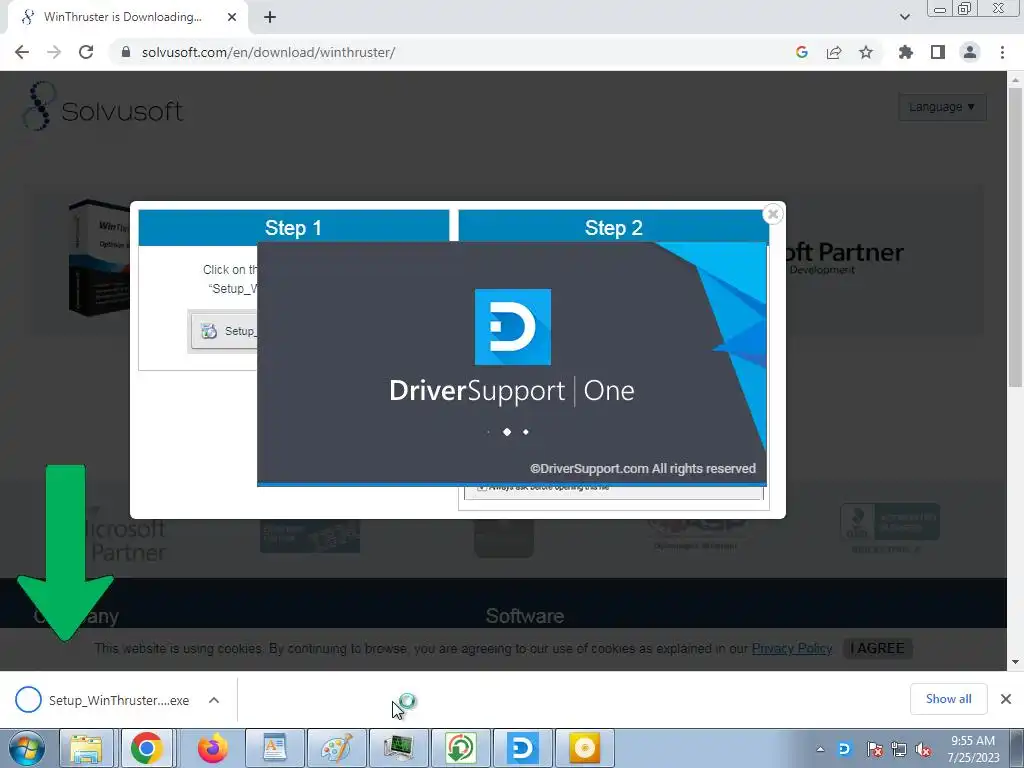
Task: Open the WordPad document taskbar icon
Action: point(274,748)
